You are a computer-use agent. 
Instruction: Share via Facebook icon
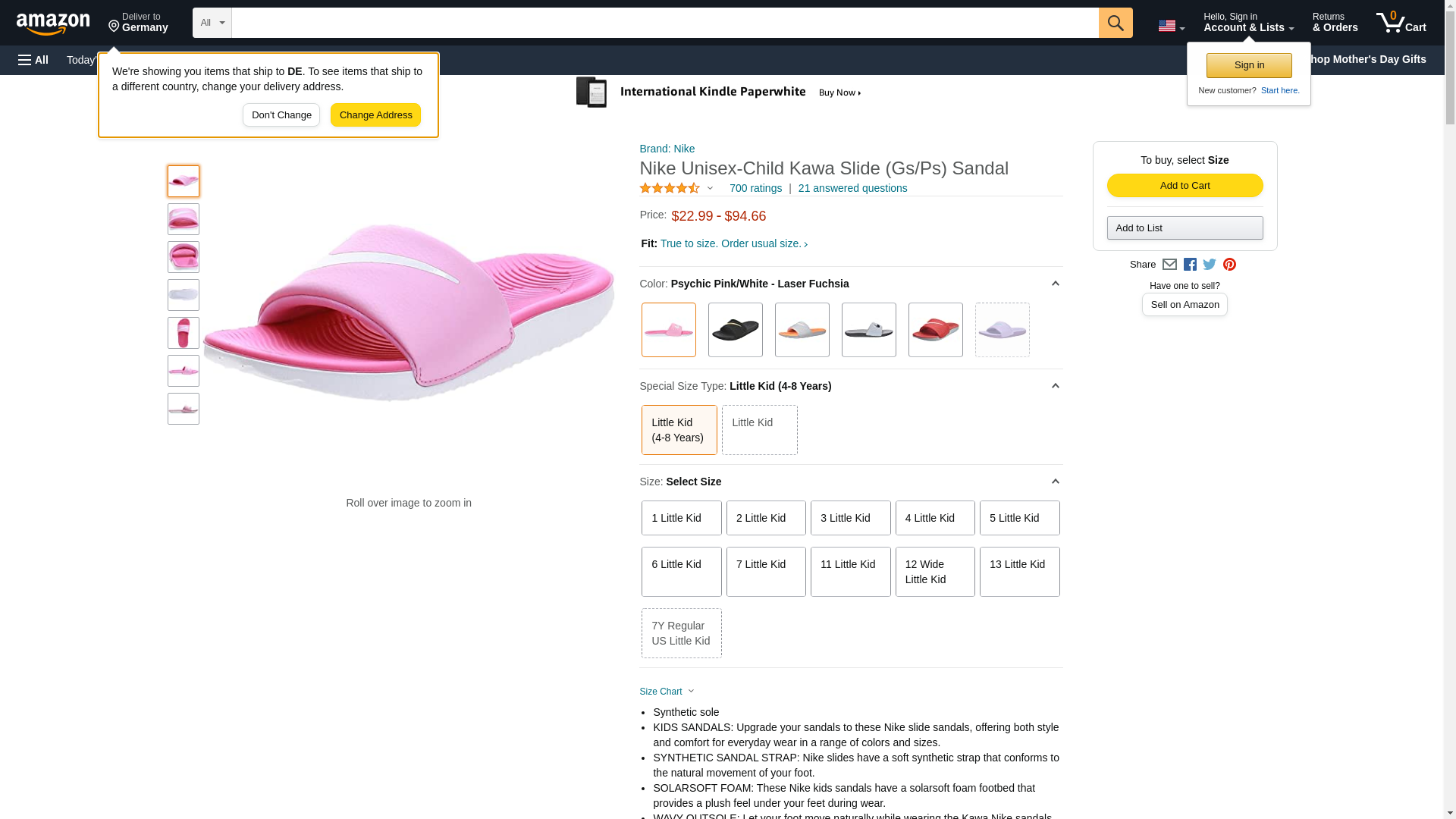1190,265
